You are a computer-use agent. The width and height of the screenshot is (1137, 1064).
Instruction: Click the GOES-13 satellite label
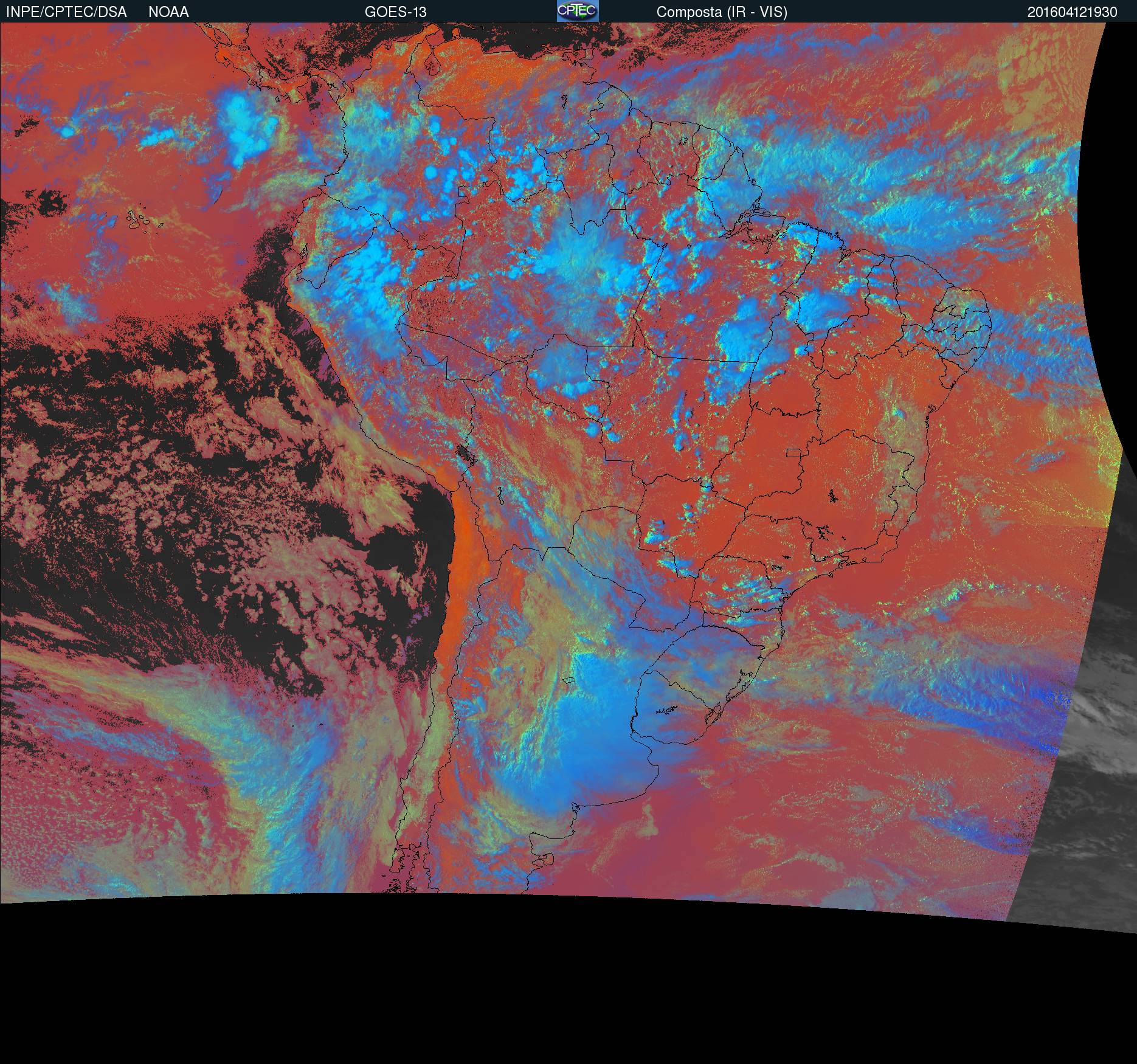tap(396, 12)
